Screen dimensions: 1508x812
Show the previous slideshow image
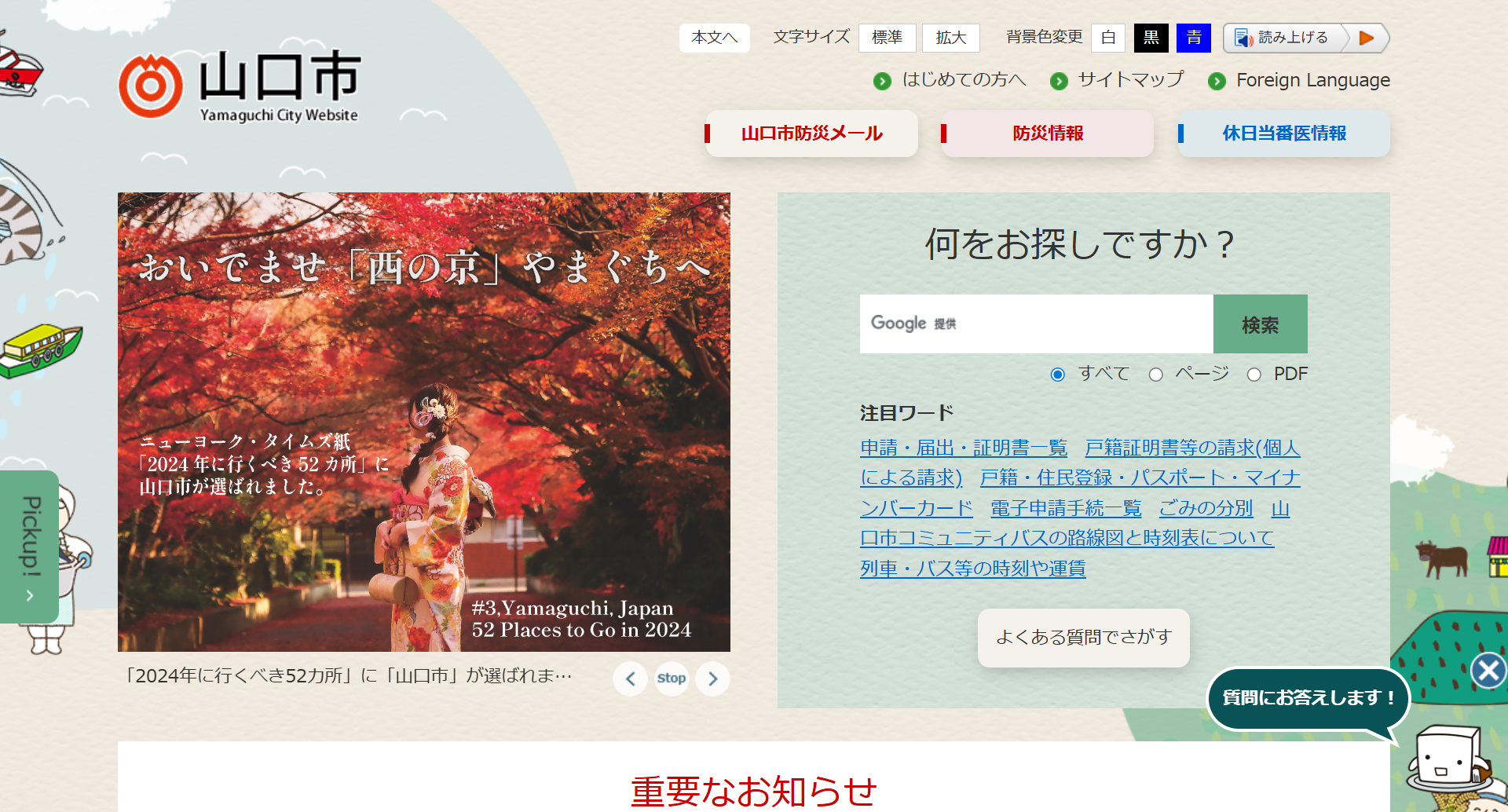[x=630, y=678]
